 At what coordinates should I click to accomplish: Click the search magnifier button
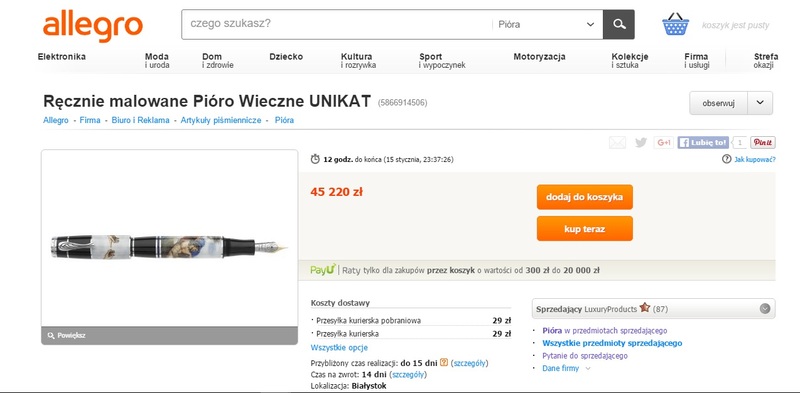pos(619,24)
